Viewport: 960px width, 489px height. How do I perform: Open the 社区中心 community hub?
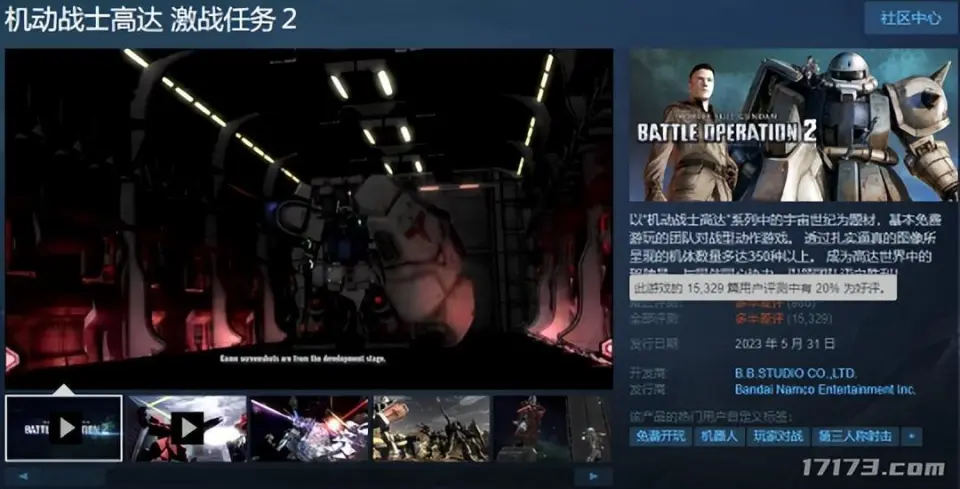[x=909, y=18]
